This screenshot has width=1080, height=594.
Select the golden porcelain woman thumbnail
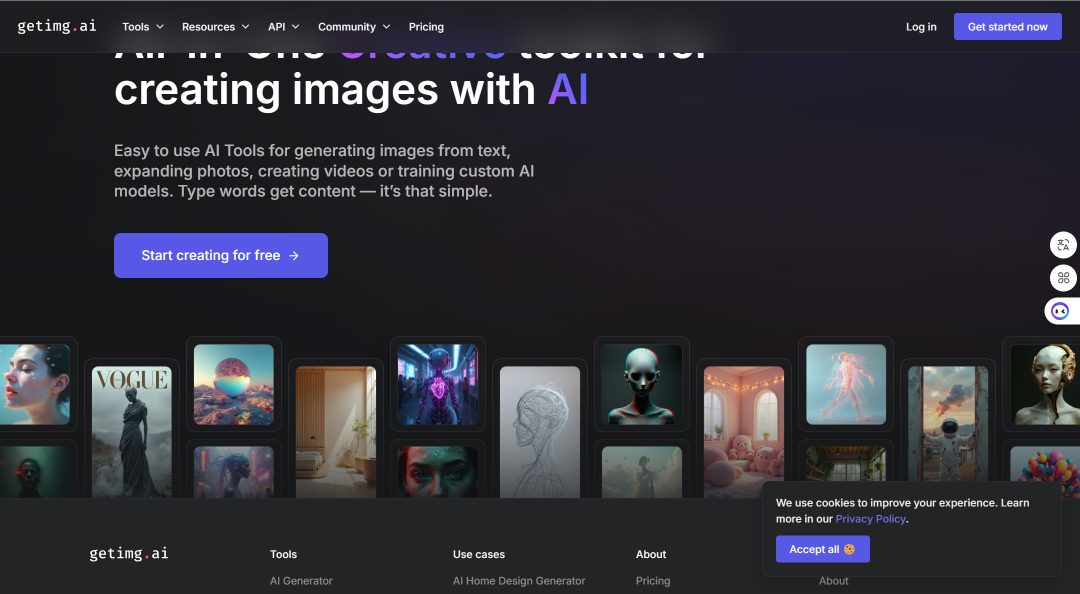tap(1045, 385)
